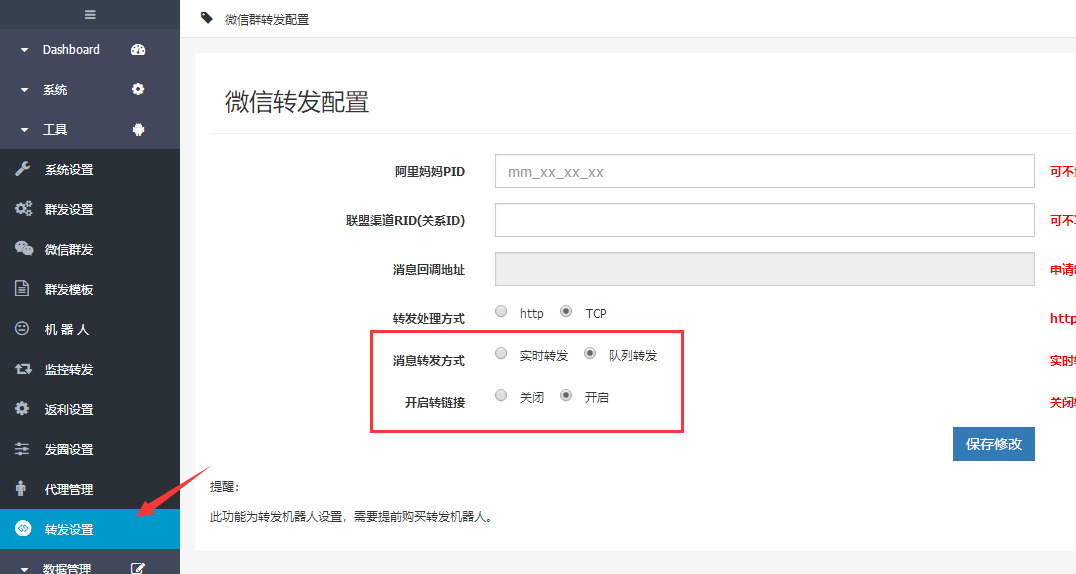Click the retweet icon beside 监控转发
The image size is (1076, 574).
click(23, 369)
